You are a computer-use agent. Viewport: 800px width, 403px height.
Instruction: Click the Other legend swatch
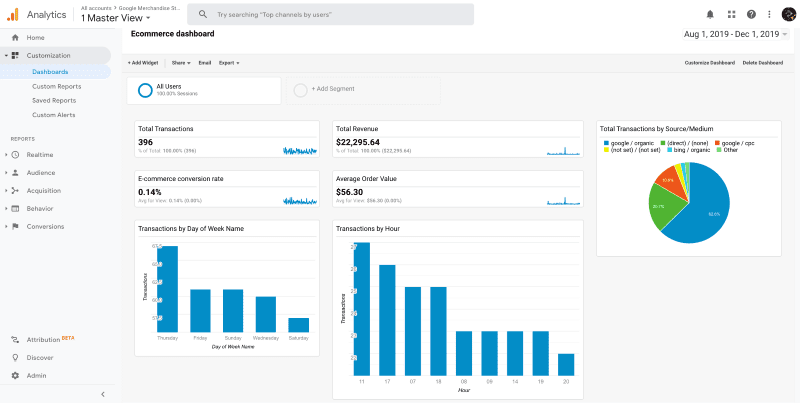click(x=719, y=150)
